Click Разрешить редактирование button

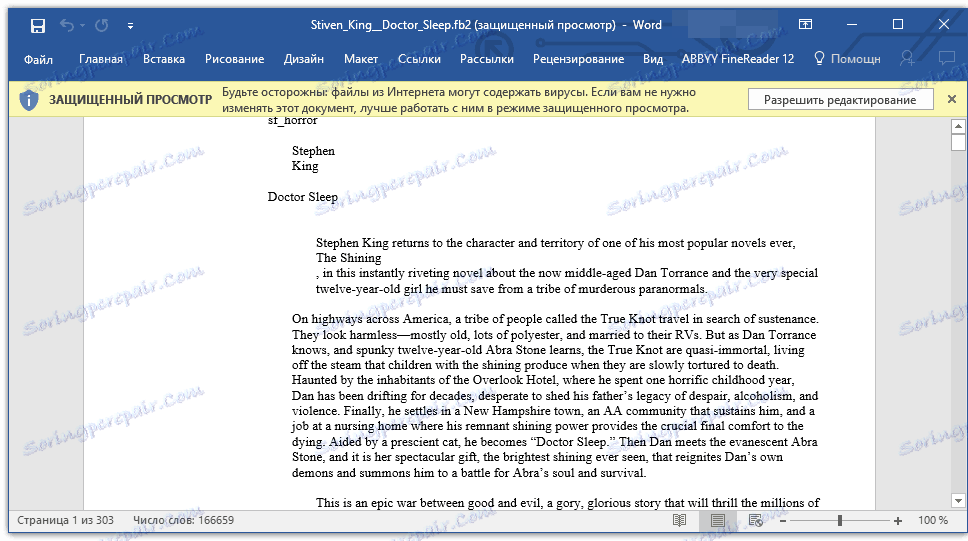(x=840, y=100)
